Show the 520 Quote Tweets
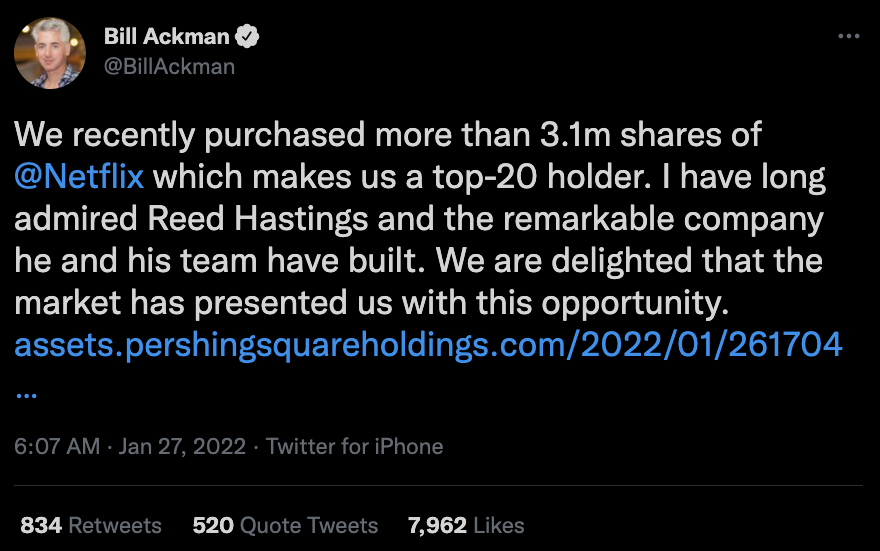Viewport: 880px width, 551px height. tap(285, 525)
